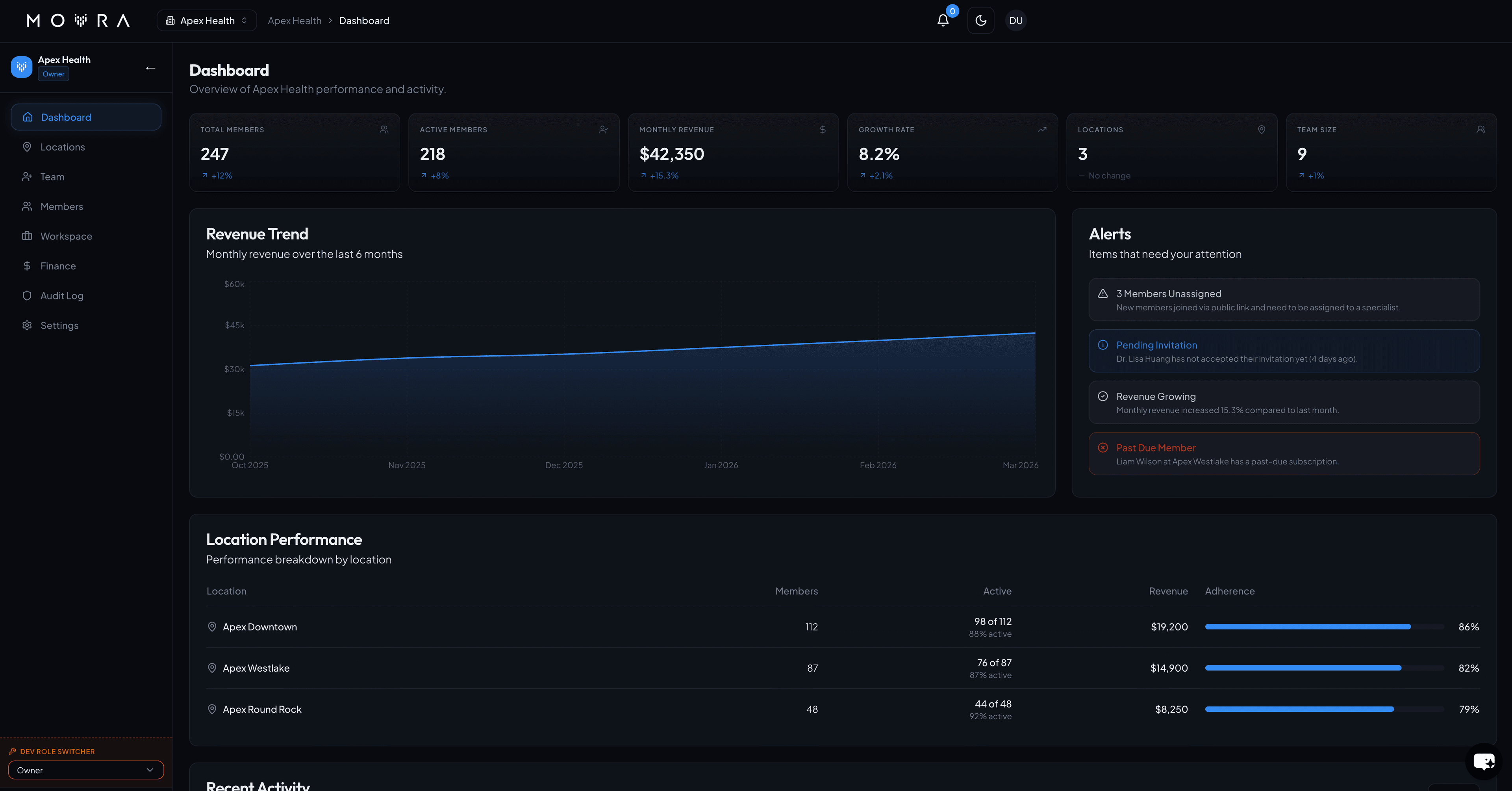Viewport: 1512px width, 791px height.
Task: Open the notifications bell
Action: coord(943,20)
